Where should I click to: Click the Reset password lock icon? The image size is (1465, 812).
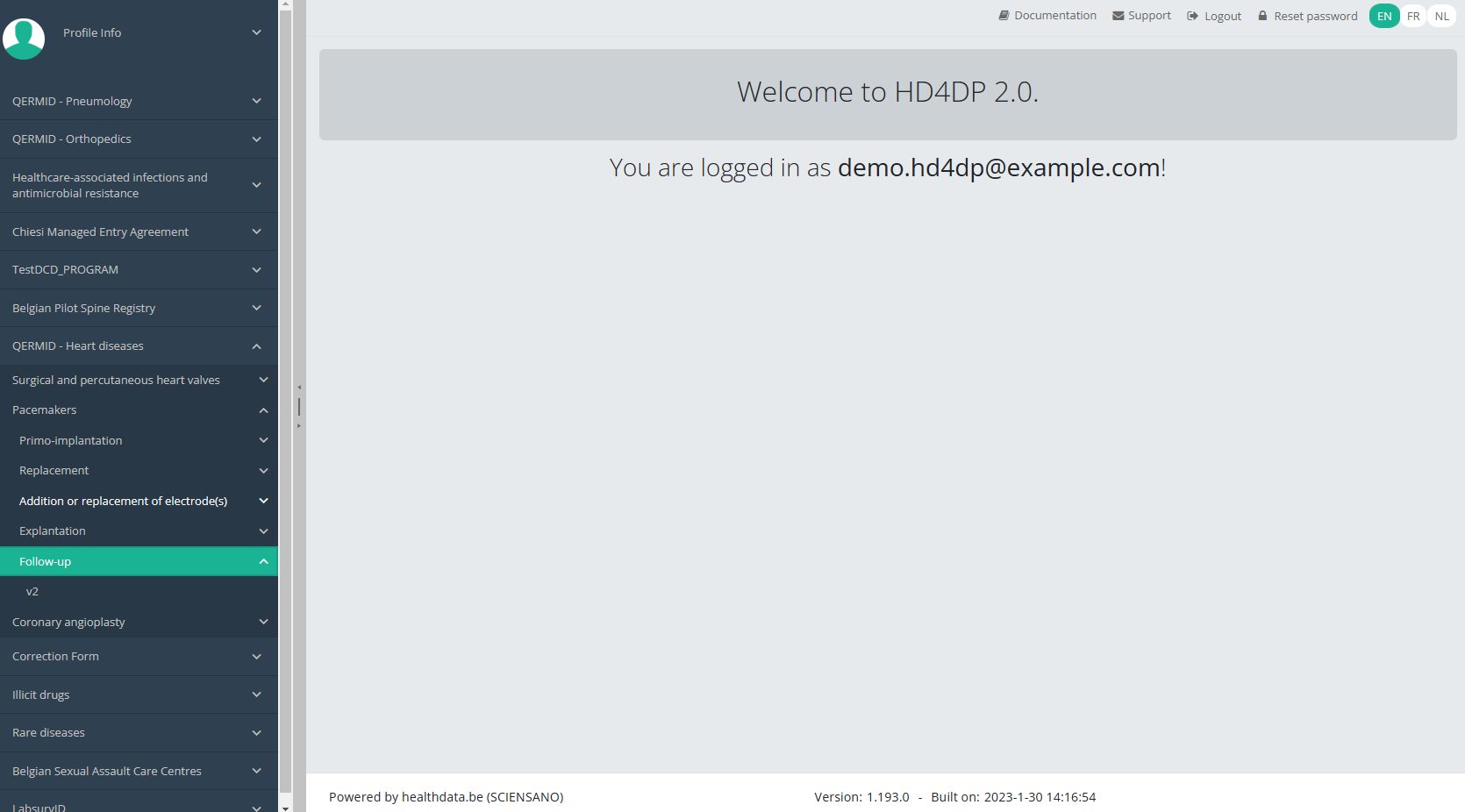(1262, 16)
